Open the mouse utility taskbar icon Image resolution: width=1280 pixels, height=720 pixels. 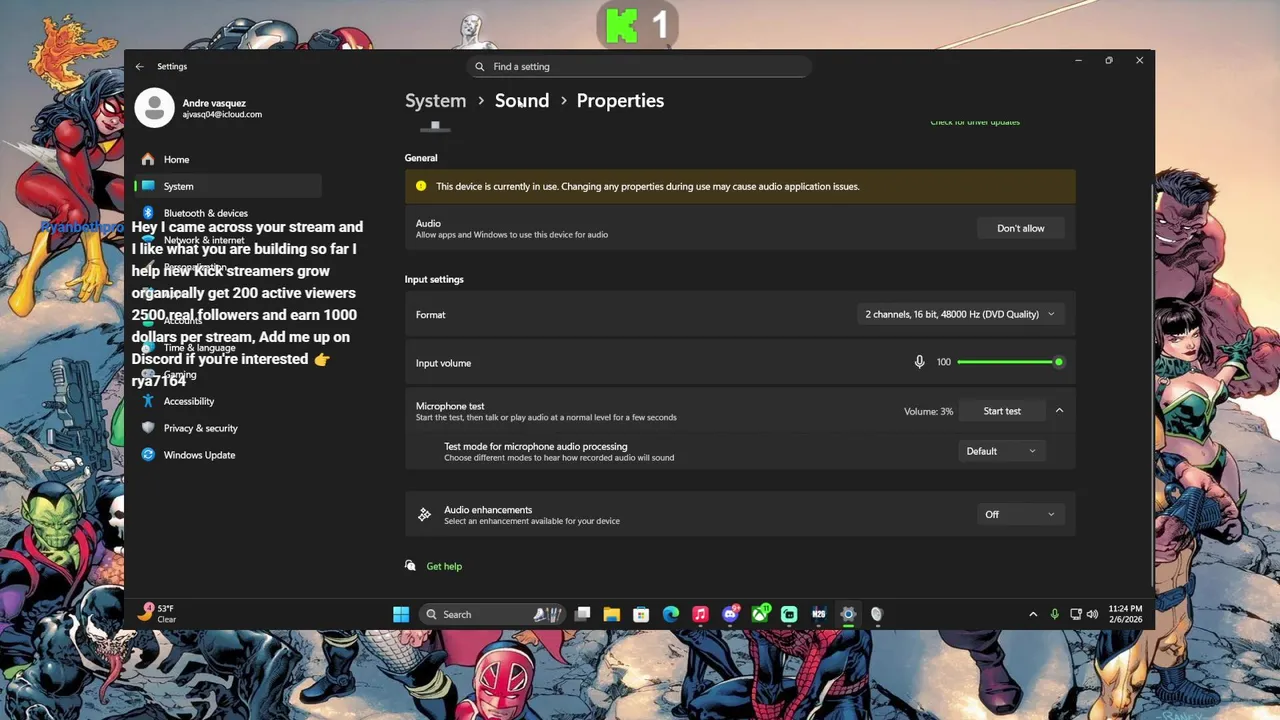877,614
